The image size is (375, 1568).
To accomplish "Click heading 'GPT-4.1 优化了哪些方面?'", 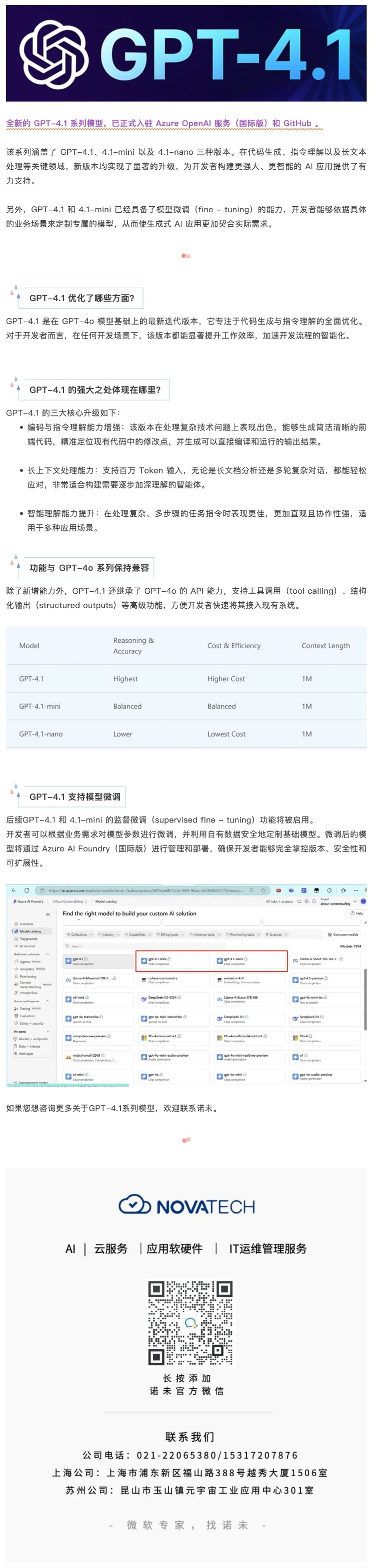I will pos(81,298).
